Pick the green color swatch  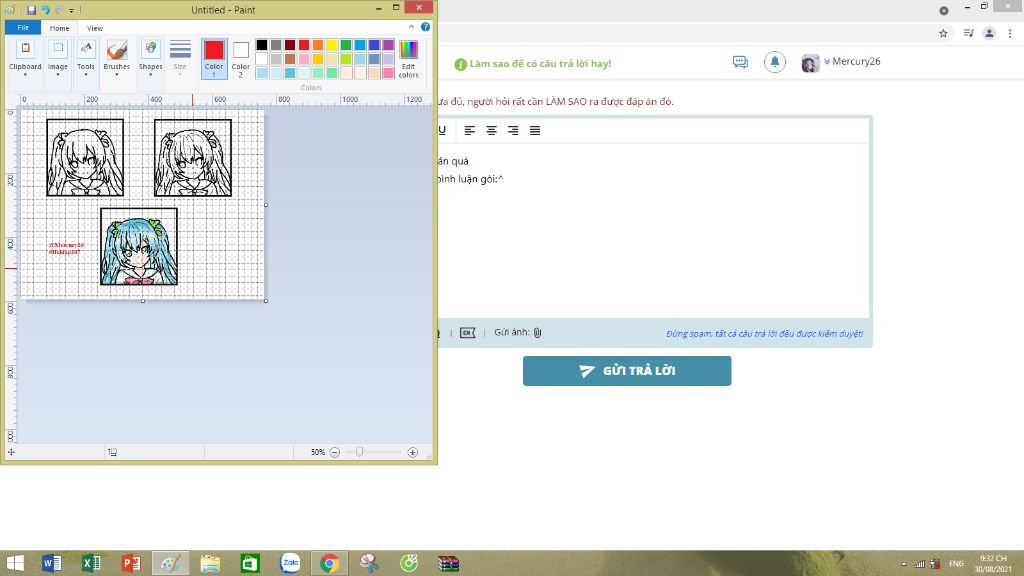pos(346,45)
